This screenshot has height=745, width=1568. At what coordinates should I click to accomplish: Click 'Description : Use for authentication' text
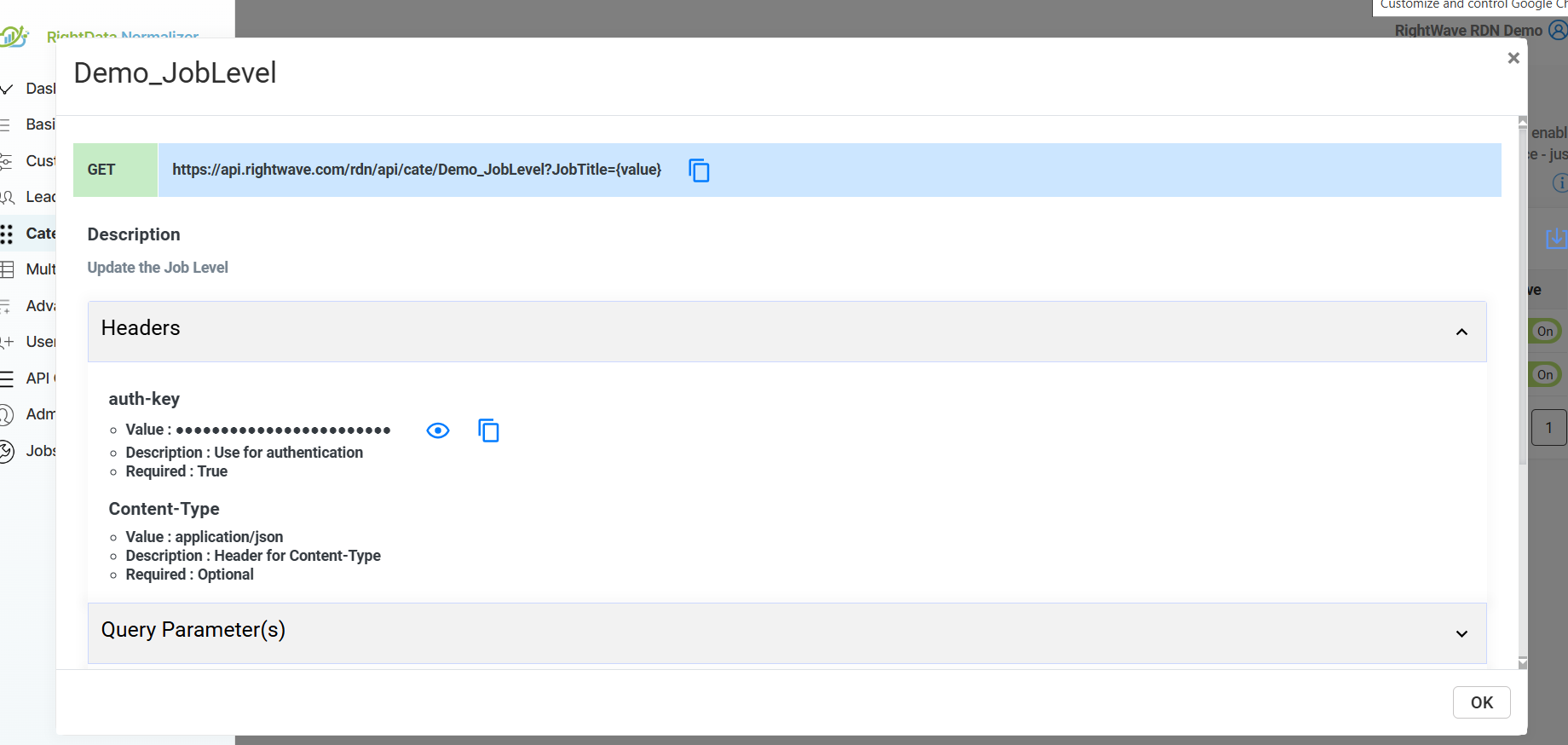[245, 453]
